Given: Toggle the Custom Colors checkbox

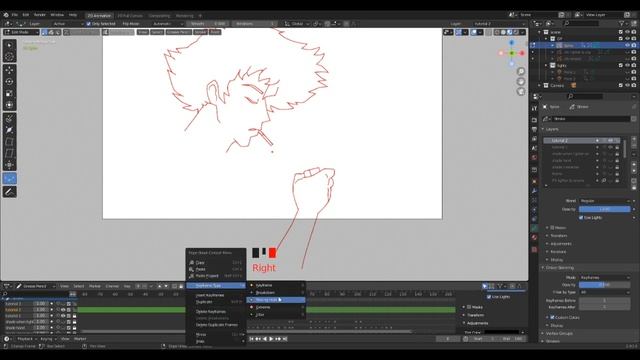Looking at the screenshot, I should click(x=552, y=317).
